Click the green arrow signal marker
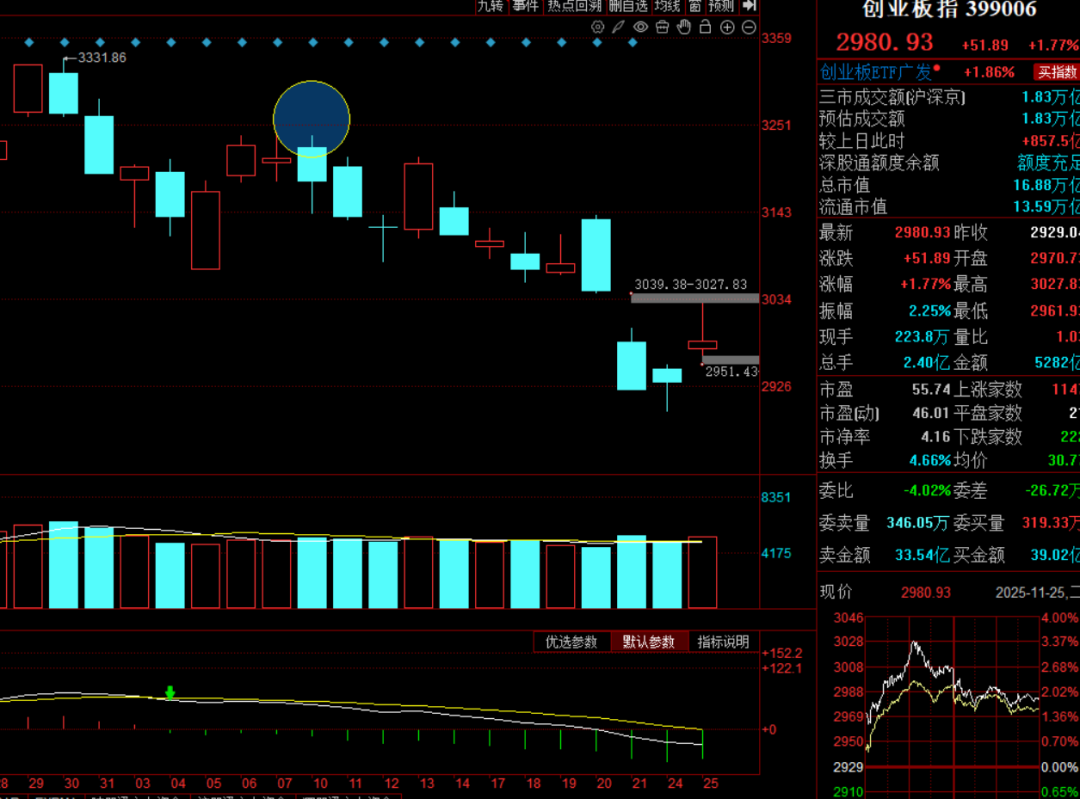The height and width of the screenshot is (799, 1080). (170, 692)
